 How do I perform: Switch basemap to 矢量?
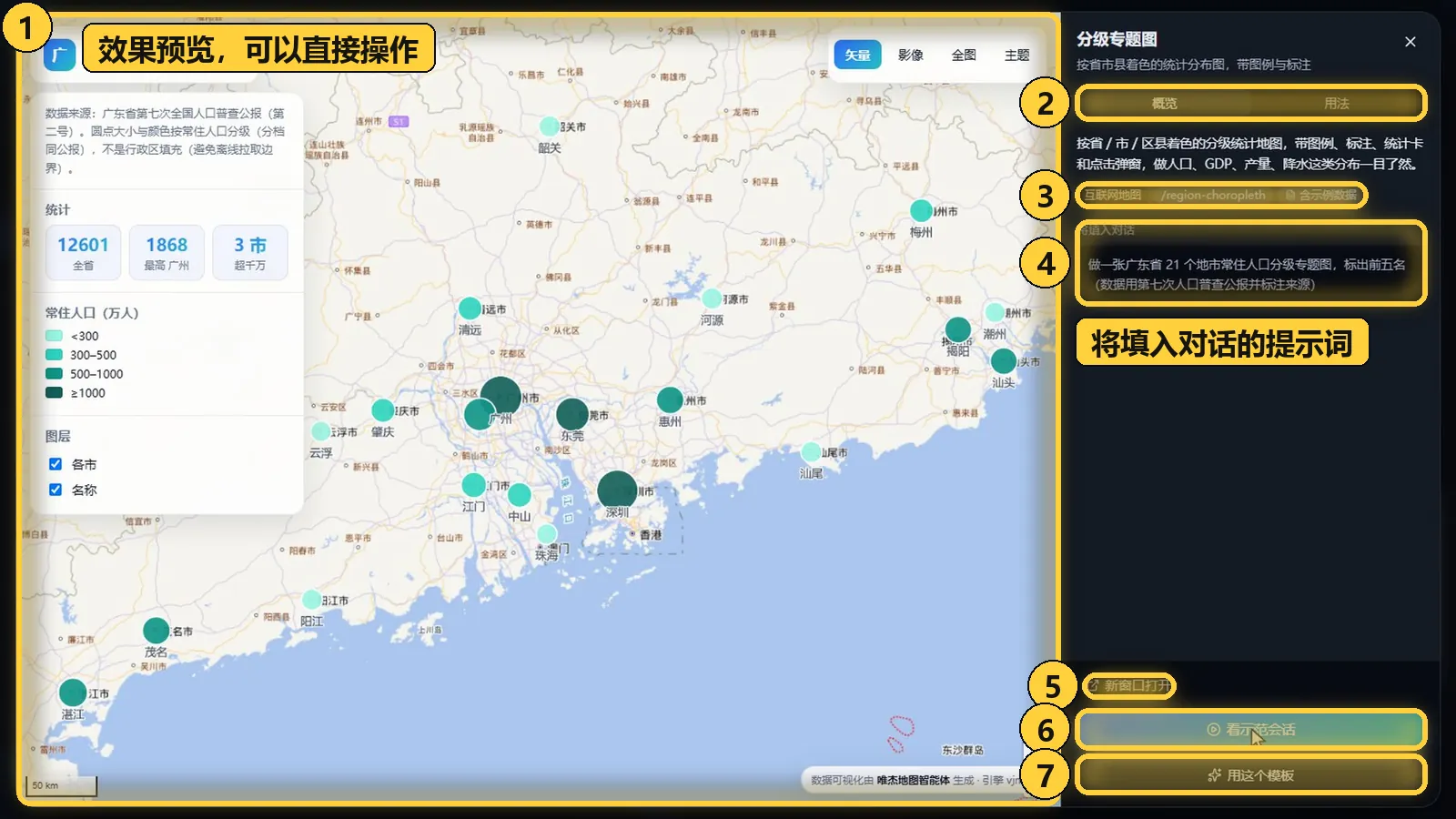[x=858, y=55]
